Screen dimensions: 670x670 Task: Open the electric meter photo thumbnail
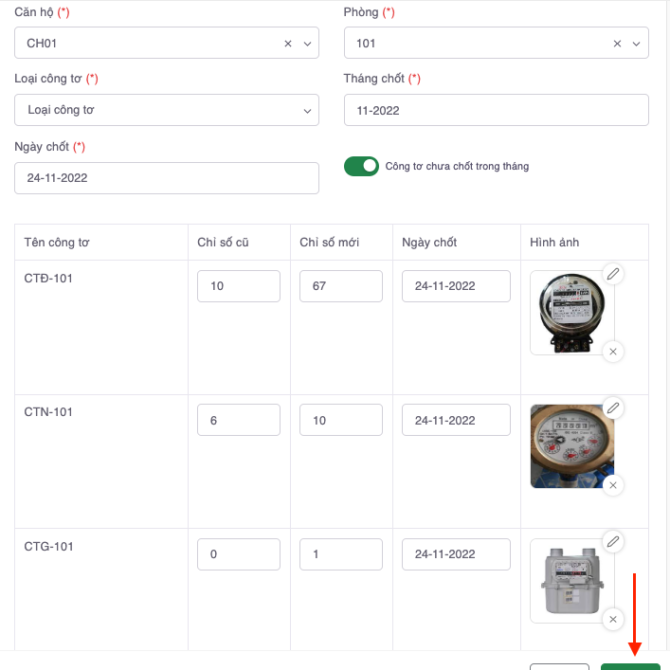pyautogui.click(x=571, y=313)
